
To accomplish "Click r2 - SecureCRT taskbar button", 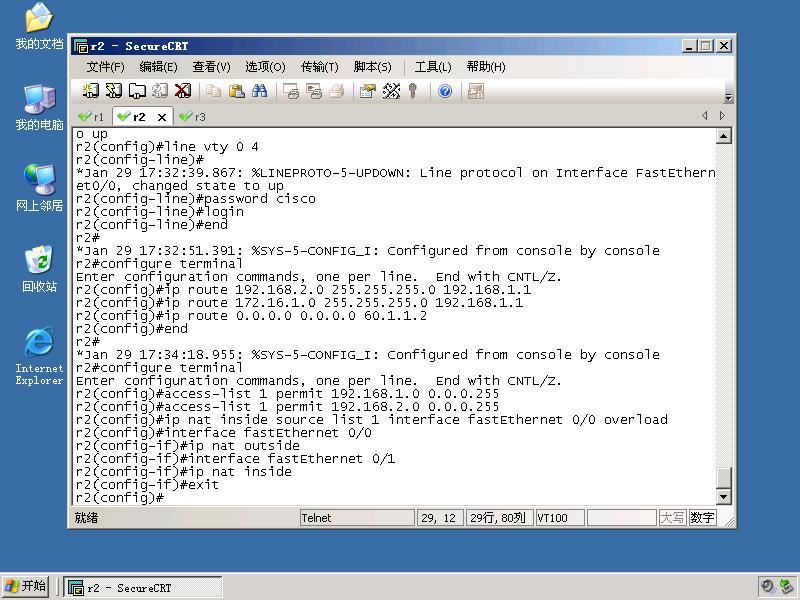I will click(x=142, y=587).
